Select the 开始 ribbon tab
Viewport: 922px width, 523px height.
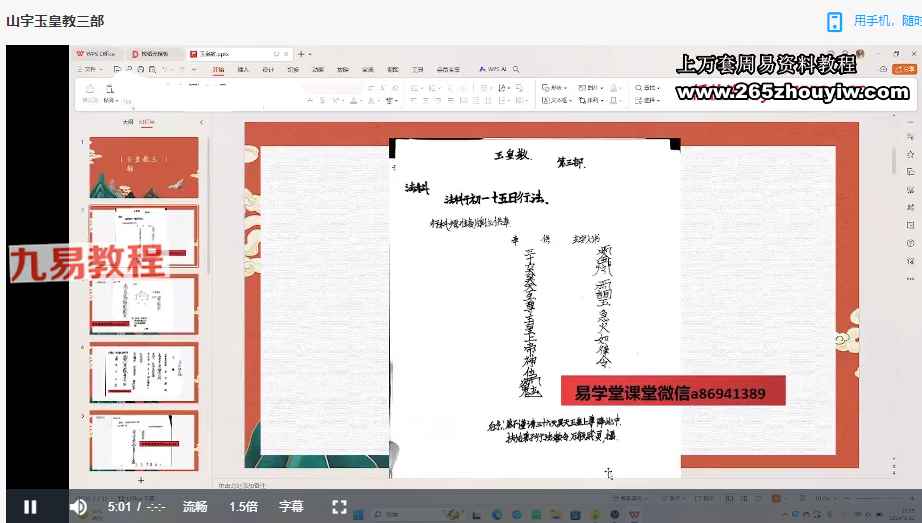point(218,70)
